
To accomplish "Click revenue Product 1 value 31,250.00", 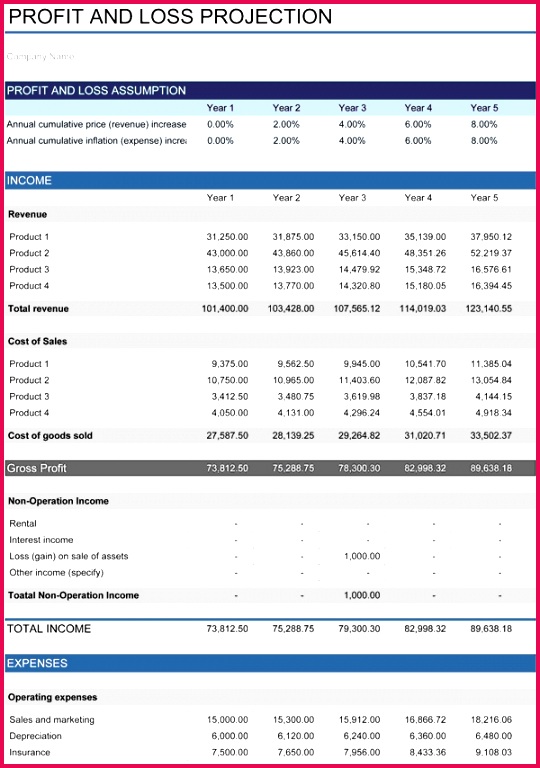I will 227,237.
